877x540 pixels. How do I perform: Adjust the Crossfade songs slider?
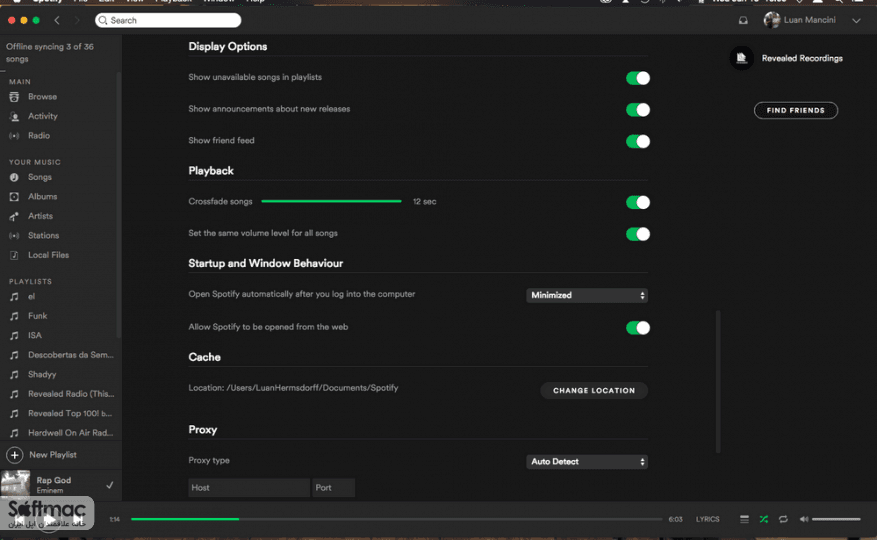pos(331,201)
